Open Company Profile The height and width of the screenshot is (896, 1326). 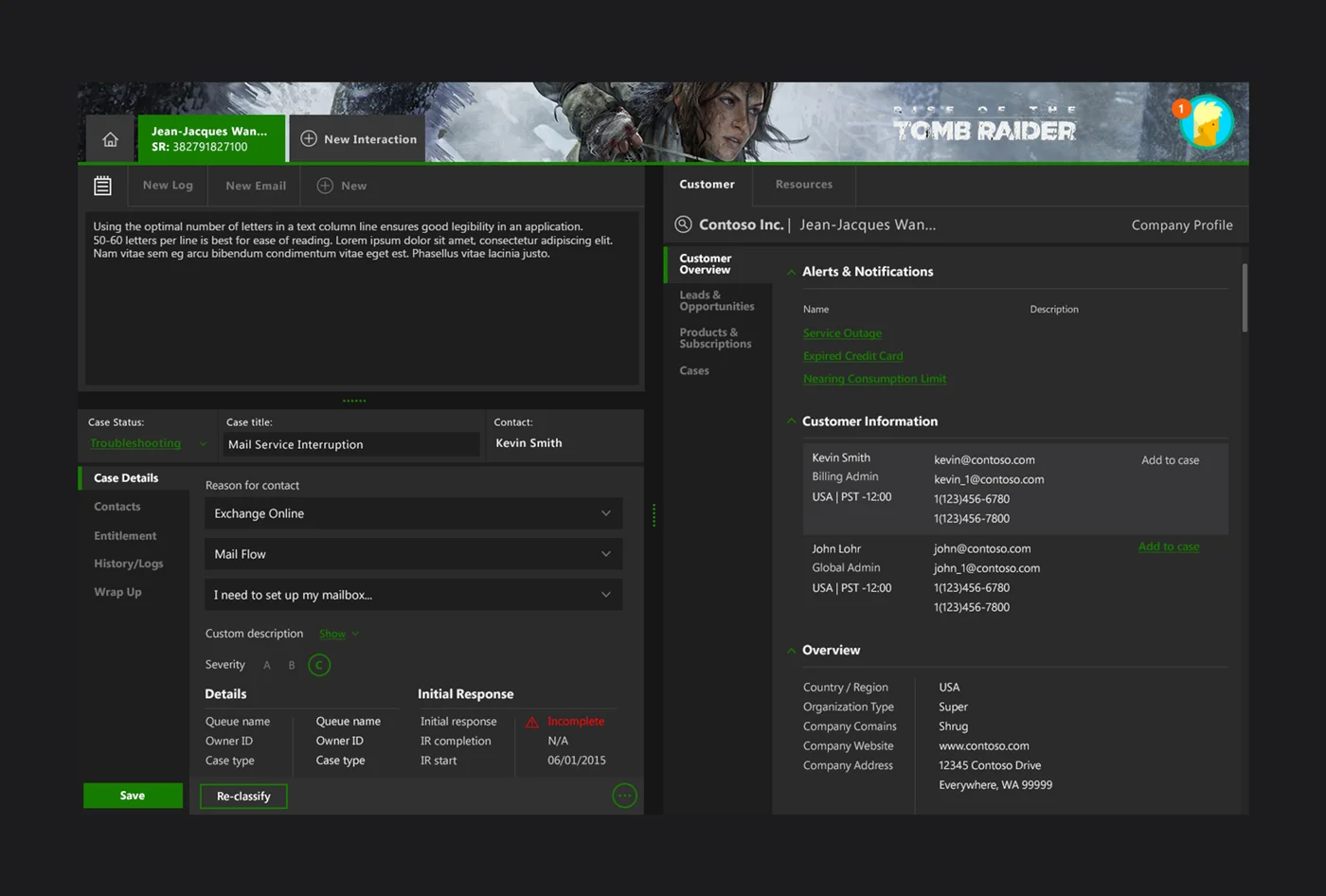(x=1182, y=225)
